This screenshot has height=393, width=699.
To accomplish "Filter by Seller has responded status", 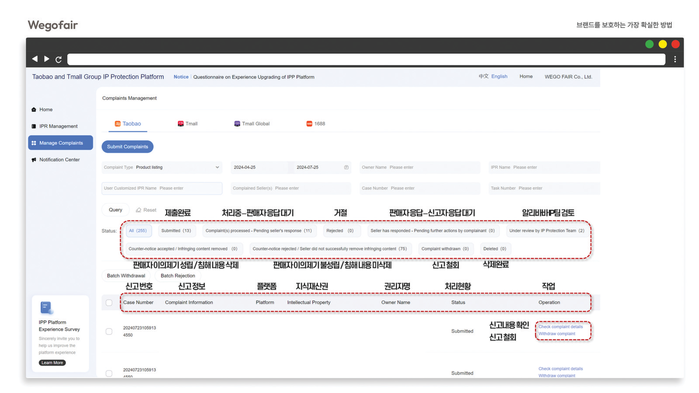I will 432,231.
